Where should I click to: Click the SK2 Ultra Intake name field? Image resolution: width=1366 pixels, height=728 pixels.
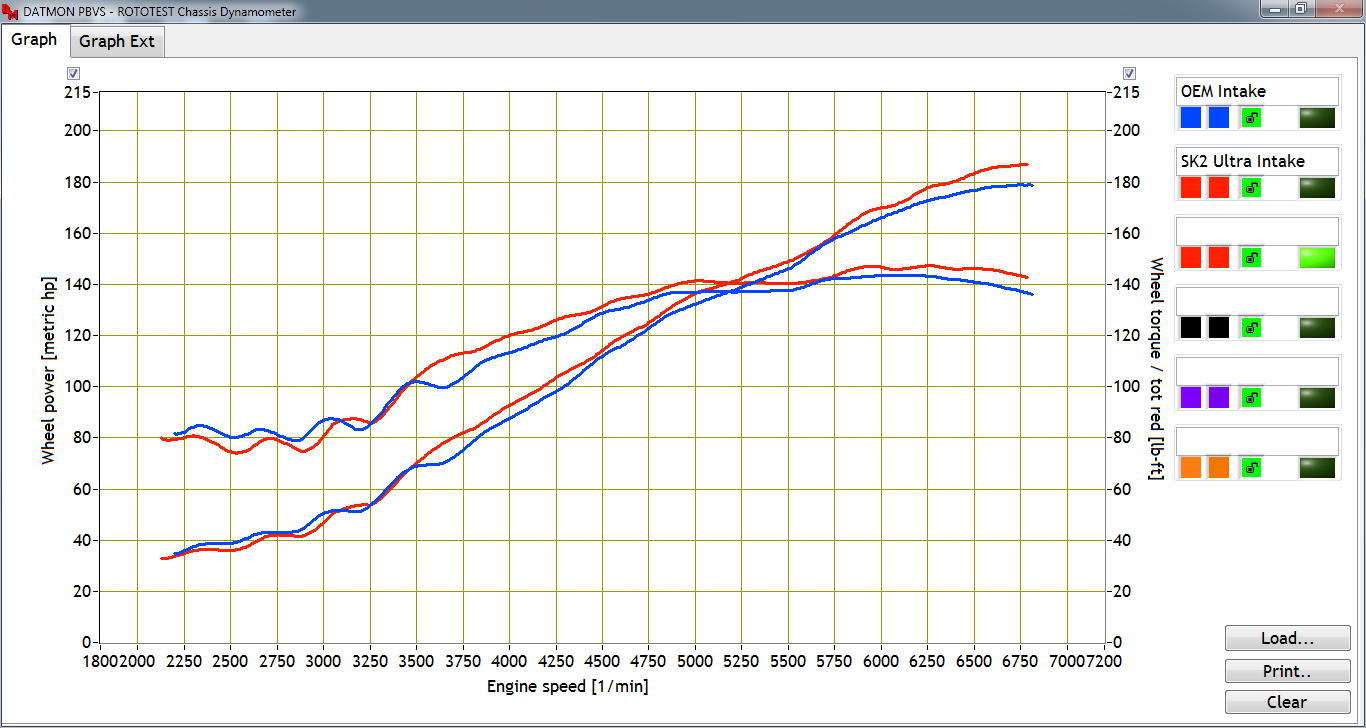[x=1257, y=161]
